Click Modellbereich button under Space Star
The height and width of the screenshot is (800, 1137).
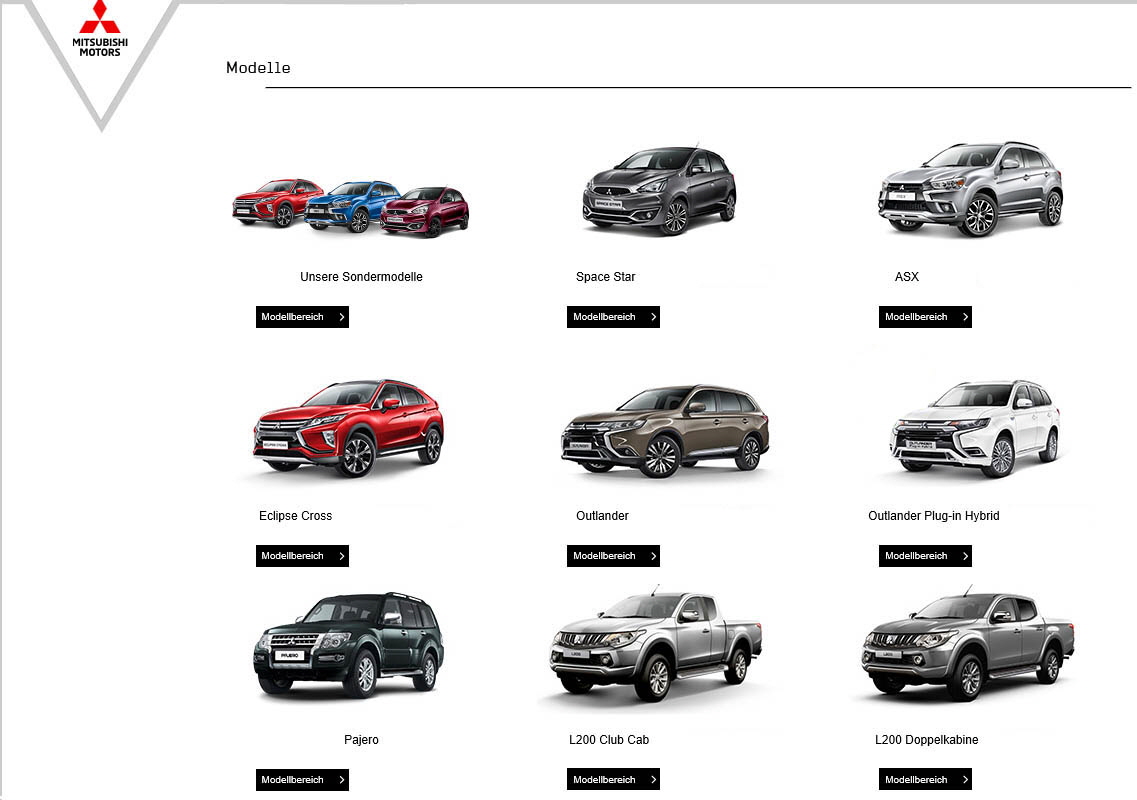613,317
